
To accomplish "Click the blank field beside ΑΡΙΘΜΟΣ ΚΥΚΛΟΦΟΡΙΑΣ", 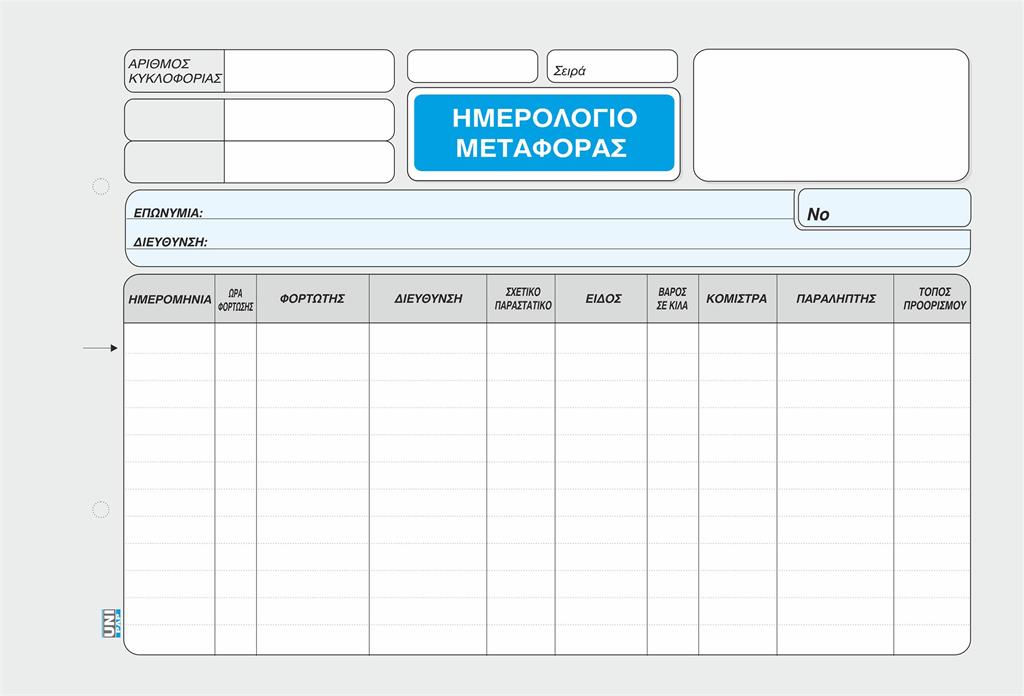I will 309,71.
